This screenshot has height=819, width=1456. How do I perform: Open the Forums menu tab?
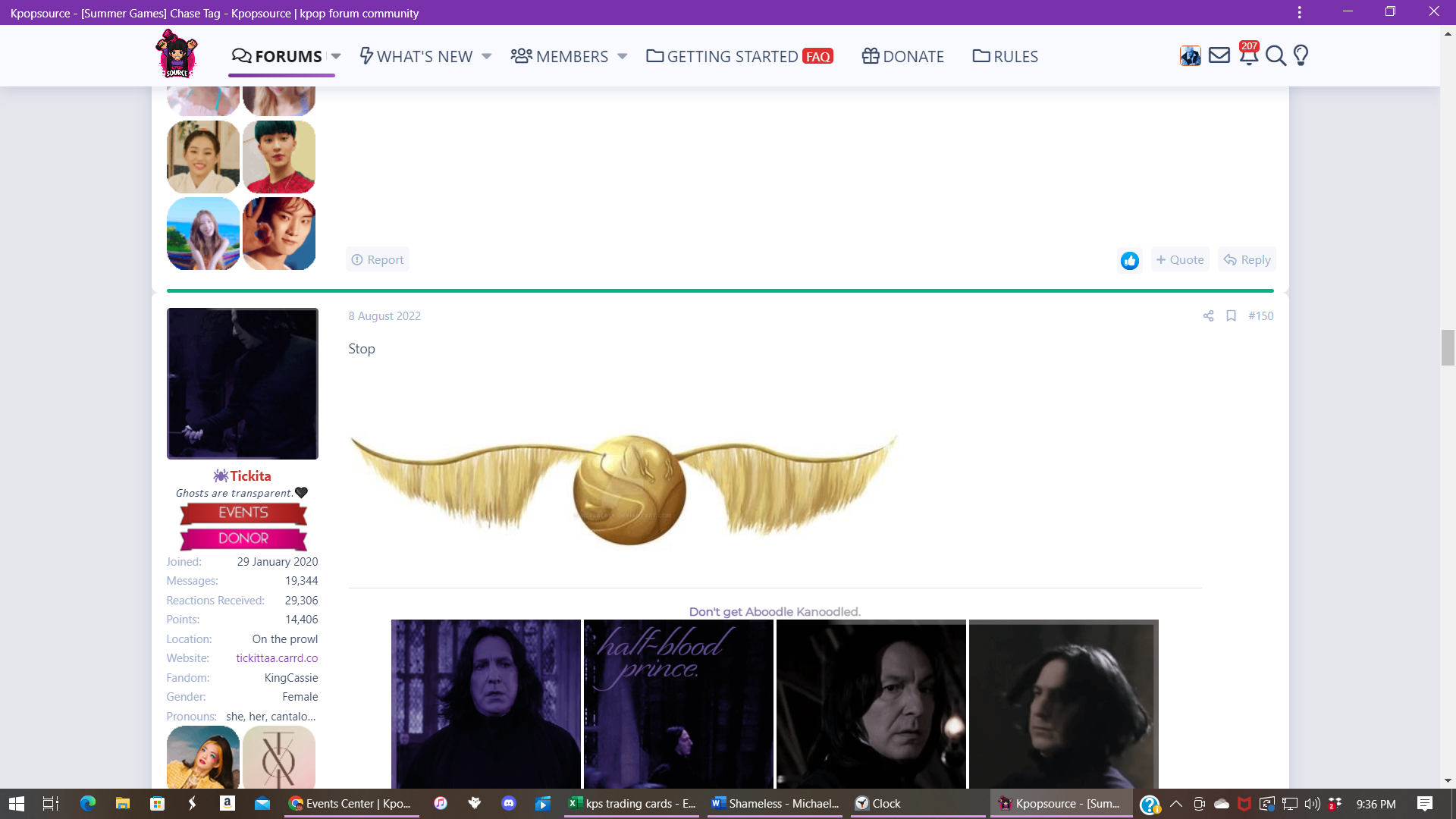(x=277, y=56)
